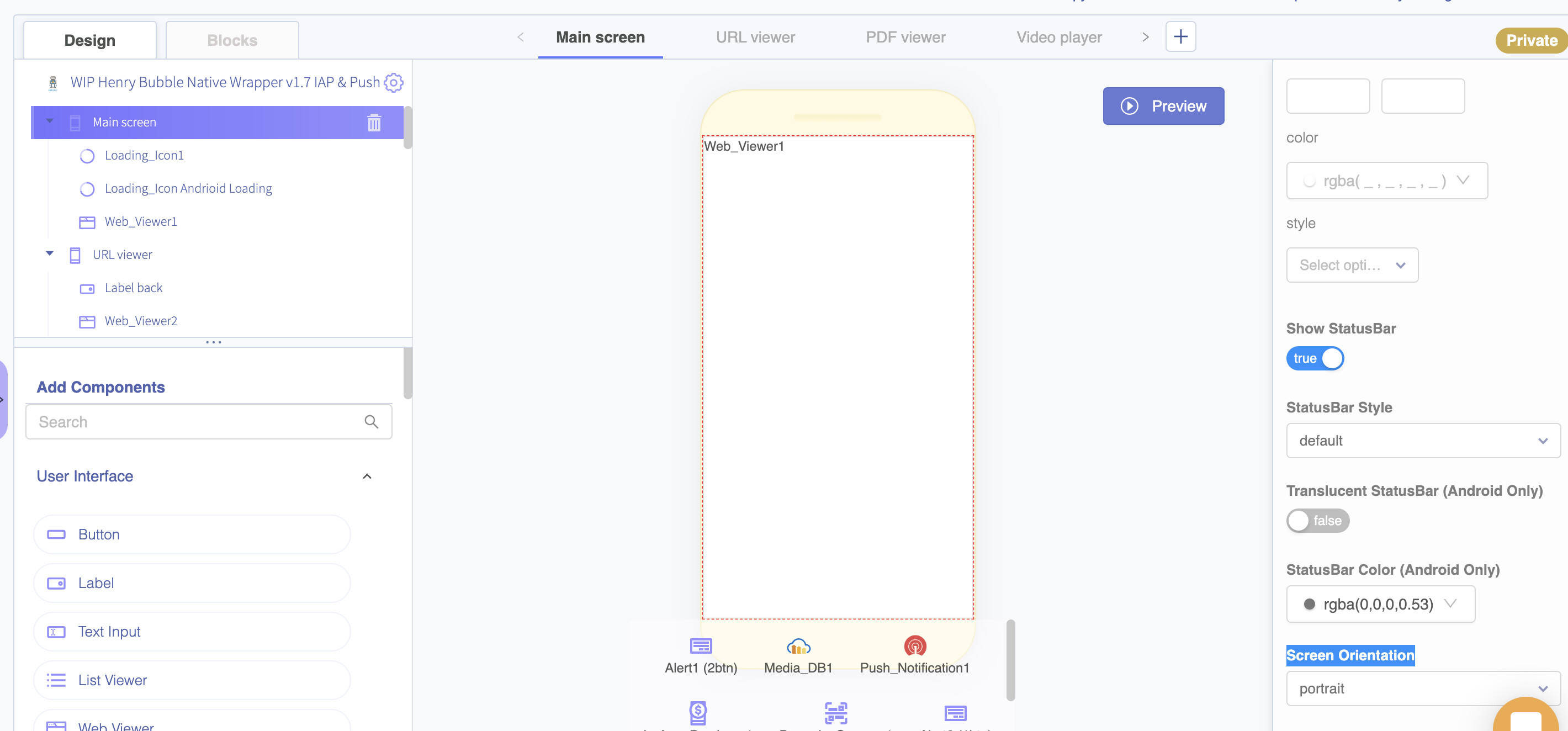Click the search magnifier icon
The width and height of the screenshot is (1568, 731).
(372, 421)
